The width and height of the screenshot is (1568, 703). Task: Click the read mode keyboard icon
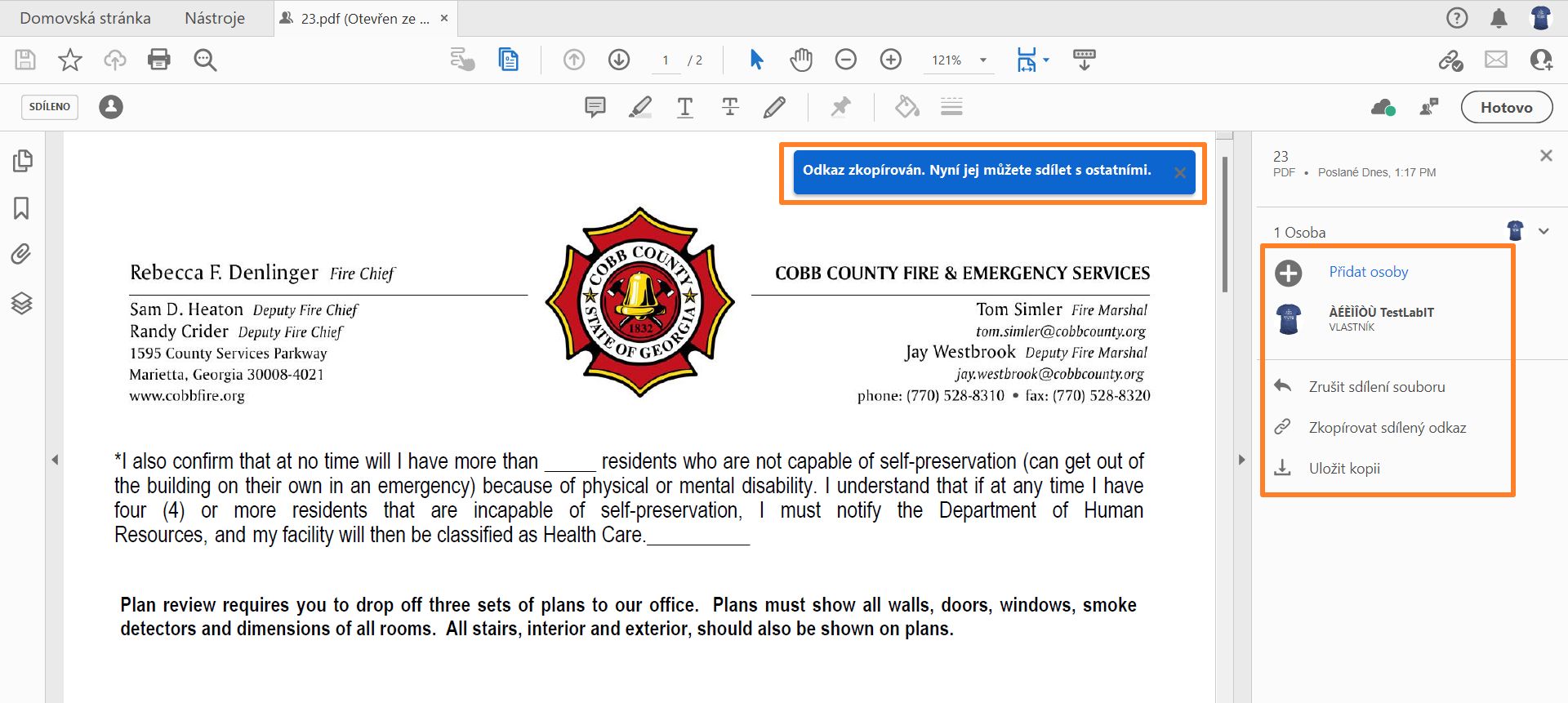[1085, 60]
